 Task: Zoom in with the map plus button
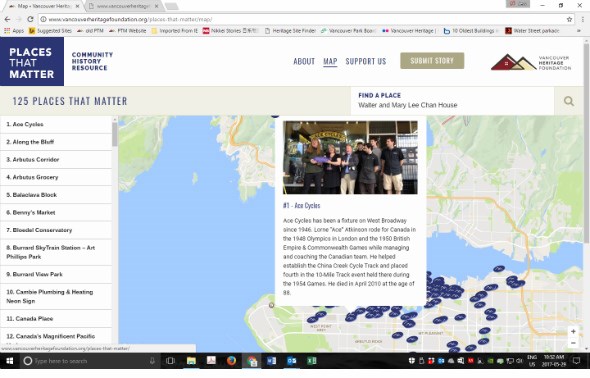click(573, 331)
